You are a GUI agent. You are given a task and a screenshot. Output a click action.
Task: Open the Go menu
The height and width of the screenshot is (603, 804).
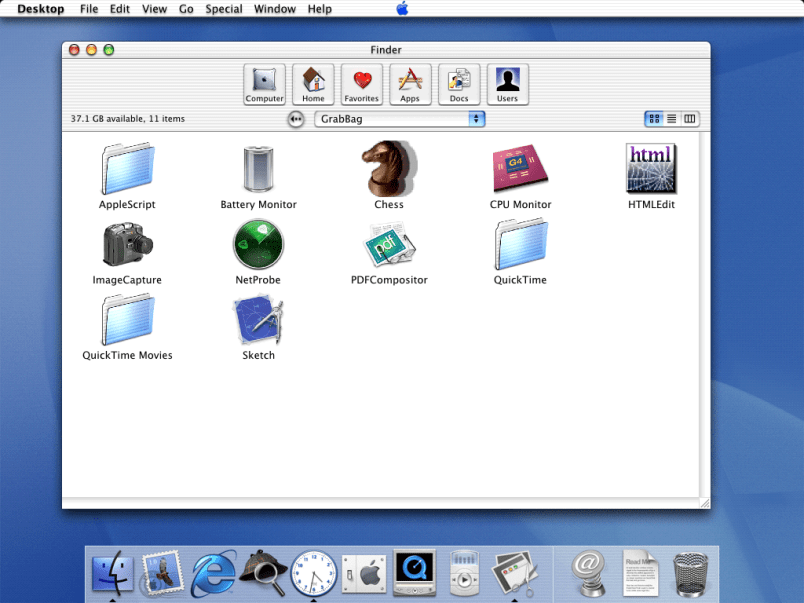pyautogui.click(x=186, y=9)
